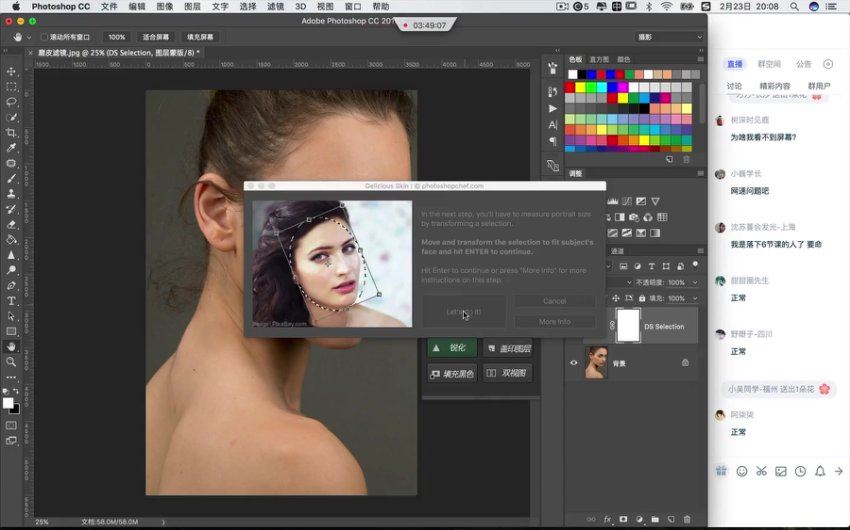
Task: Click the Cancel button in dialog
Action: (x=555, y=301)
